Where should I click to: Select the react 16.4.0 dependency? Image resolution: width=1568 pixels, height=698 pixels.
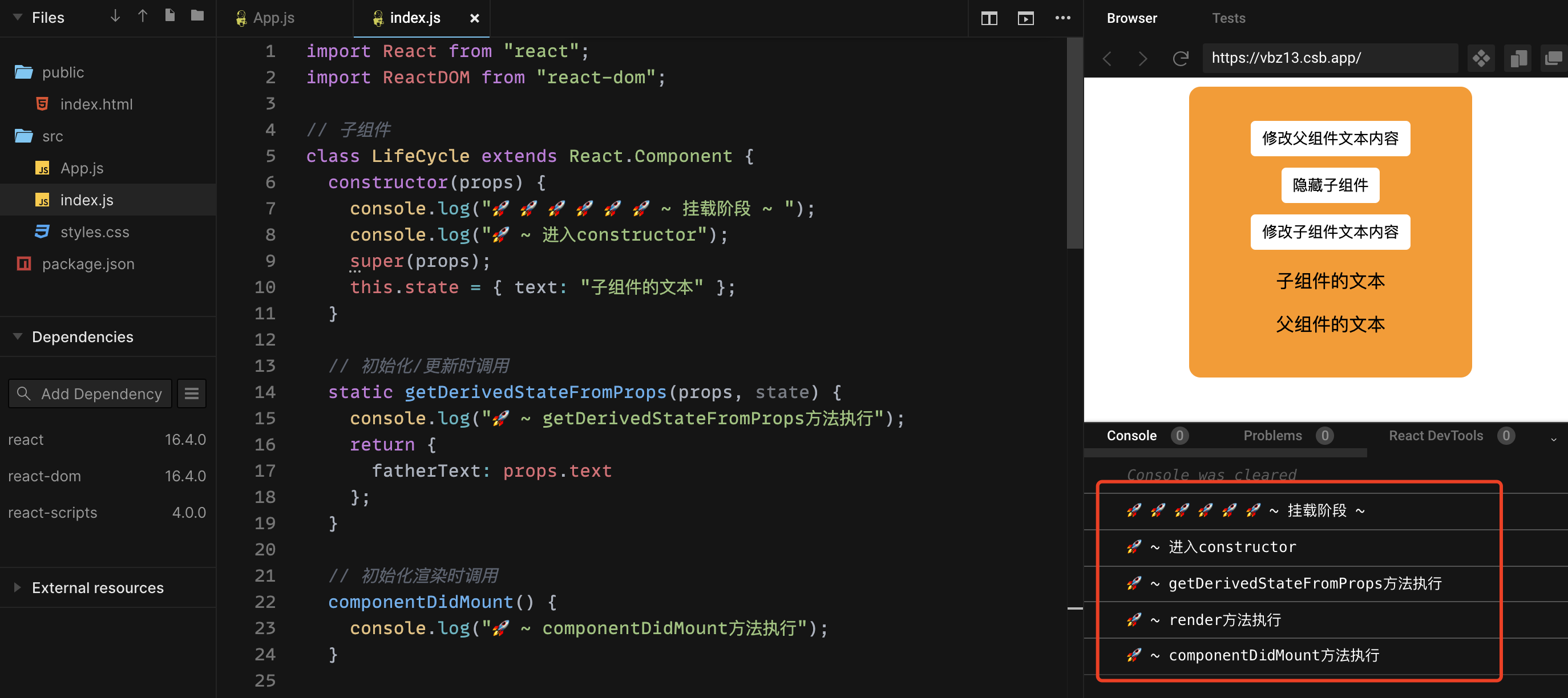tap(107, 440)
